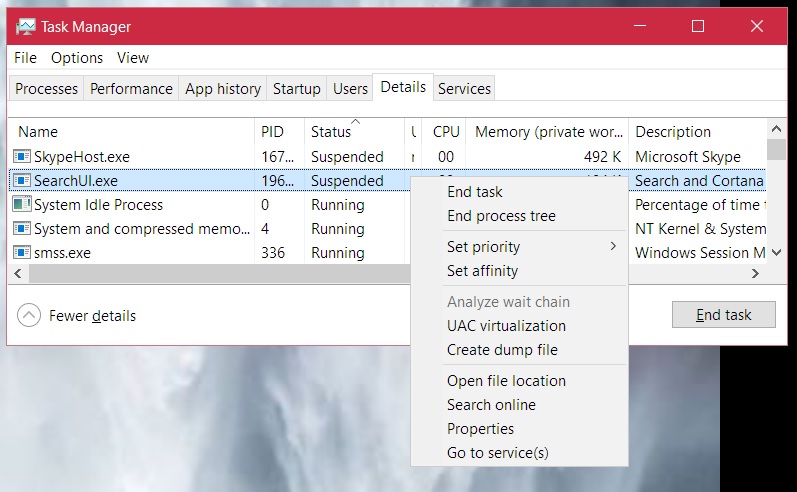Switch to the App history tab
Image resolution: width=797 pixels, height=492 pixels.
point(223,88)
